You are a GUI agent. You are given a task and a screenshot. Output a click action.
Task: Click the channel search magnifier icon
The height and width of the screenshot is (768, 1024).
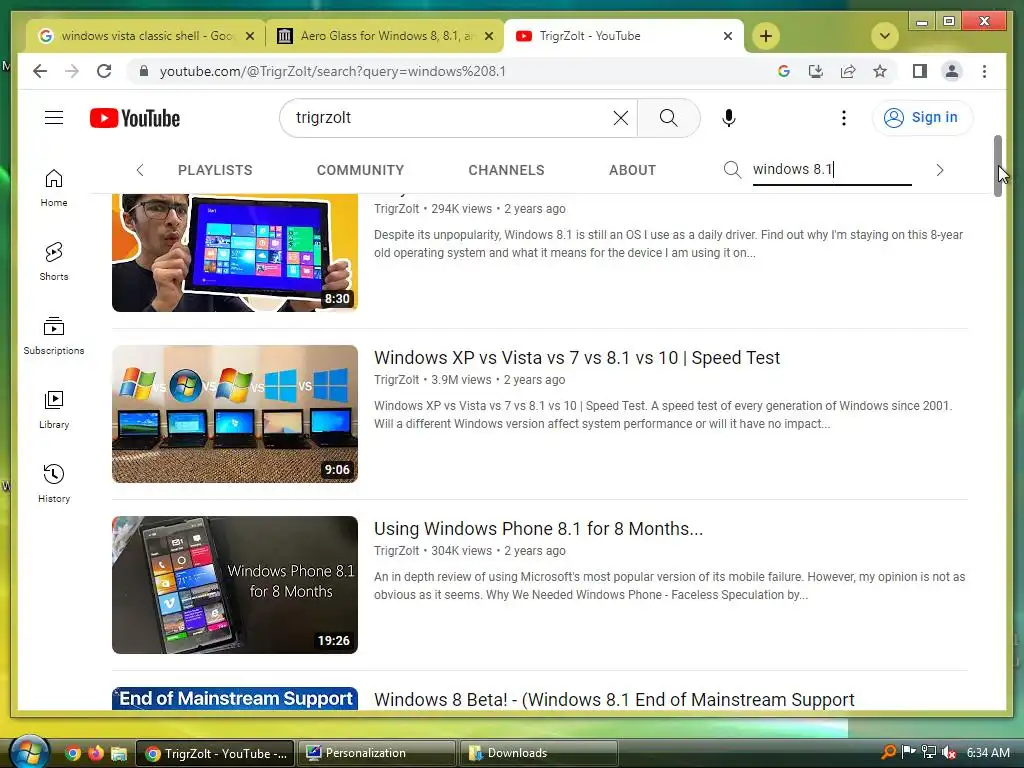pyautogui.click(x=732, y=170)
